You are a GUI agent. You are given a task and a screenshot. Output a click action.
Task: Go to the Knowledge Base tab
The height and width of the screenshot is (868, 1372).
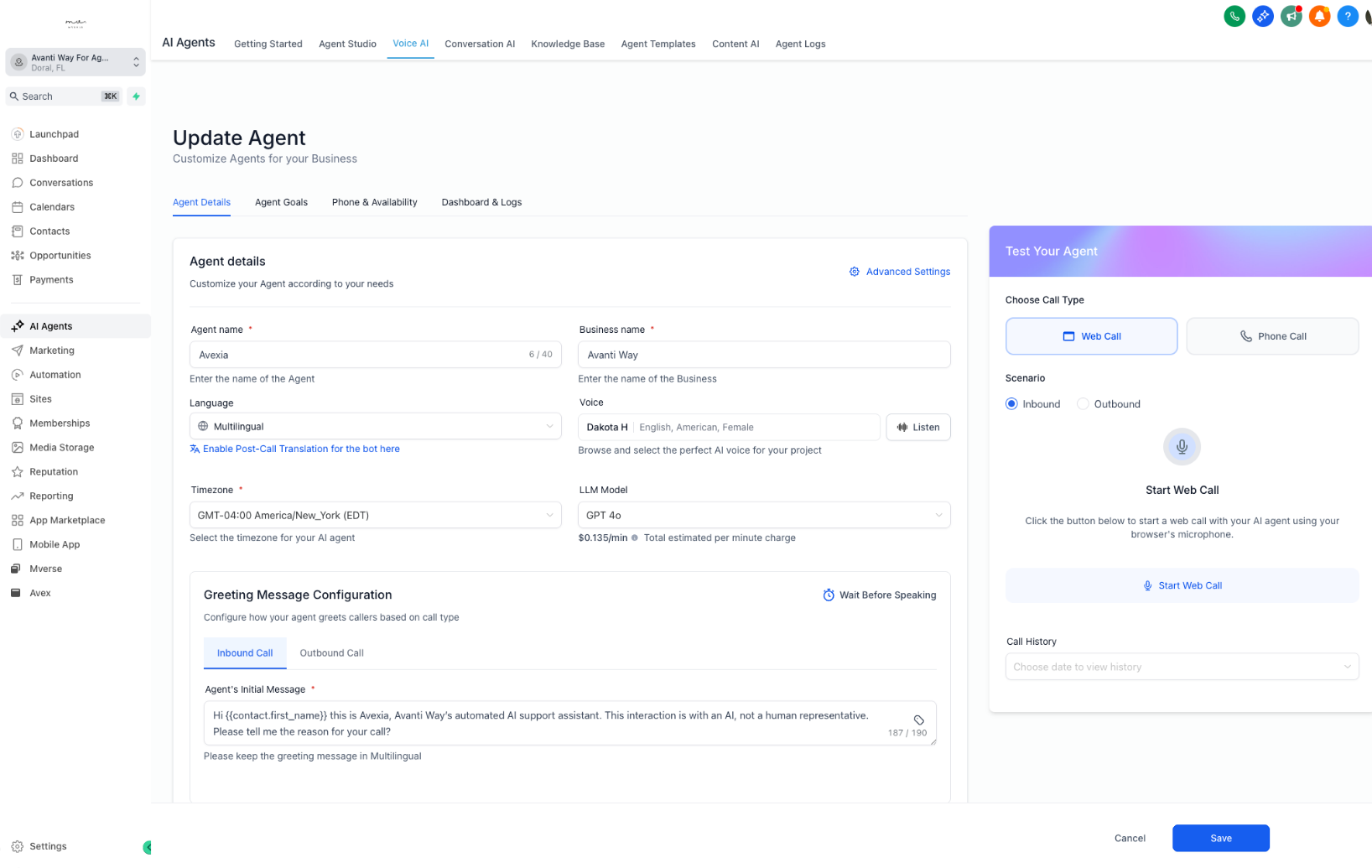coord(568,44)
